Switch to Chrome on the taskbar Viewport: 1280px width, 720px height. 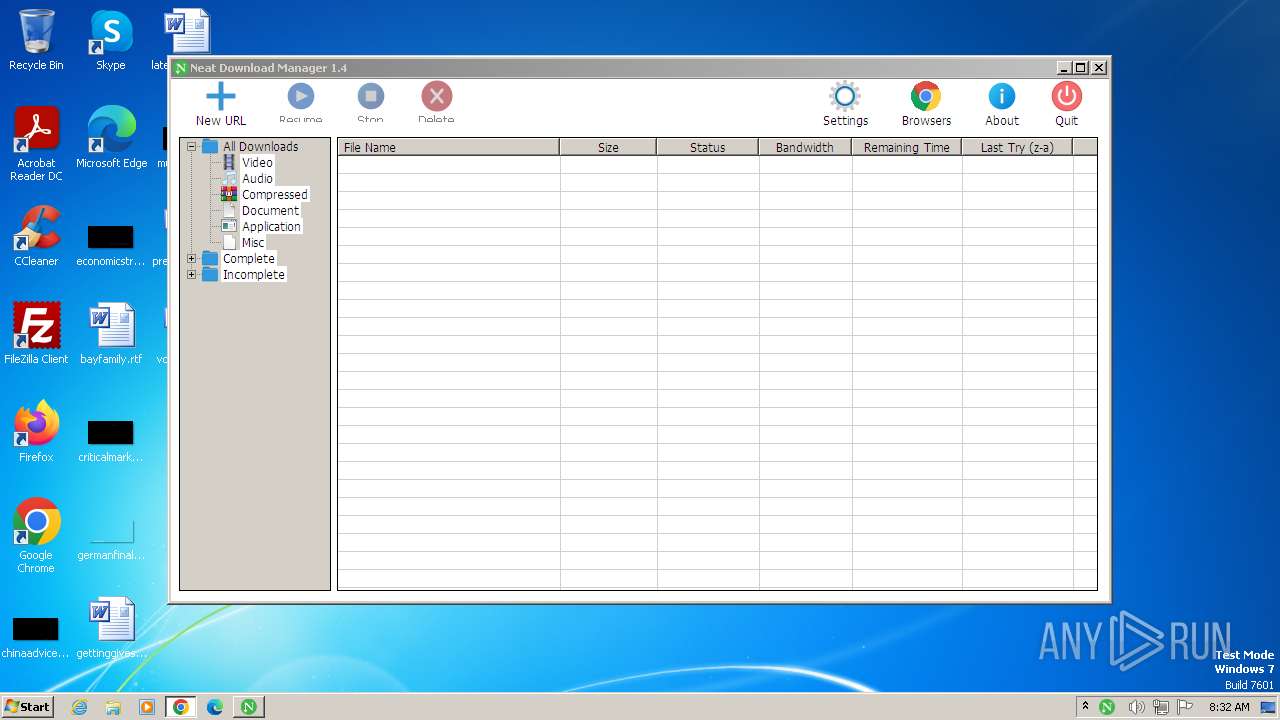coord(180,706)
